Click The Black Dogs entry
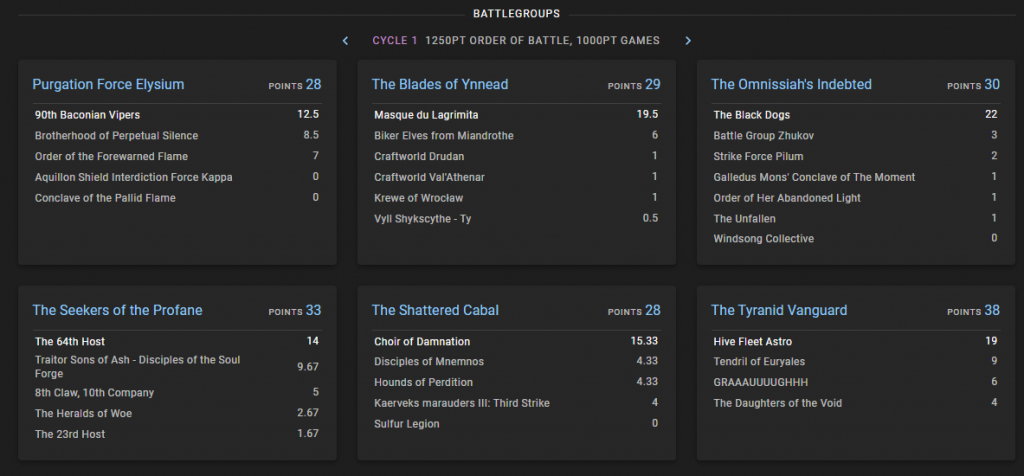The height and width of the screenshot is (476, 1024). point(751,115)
